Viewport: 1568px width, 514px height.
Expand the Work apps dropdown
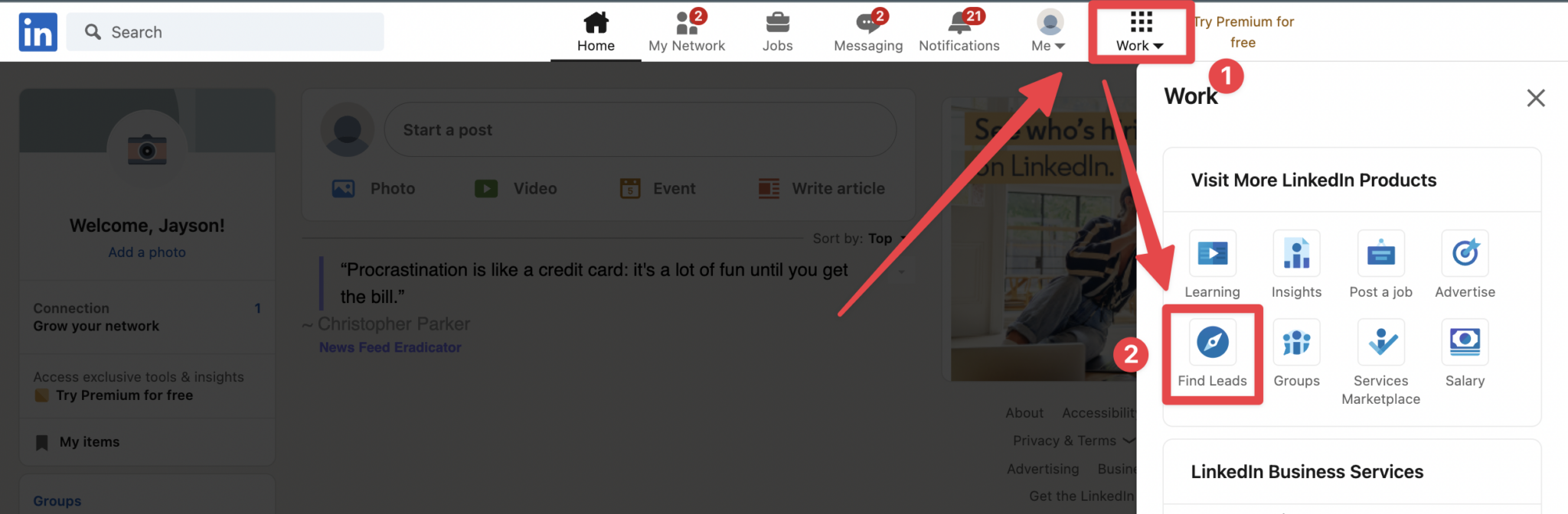pos(1140,32)
